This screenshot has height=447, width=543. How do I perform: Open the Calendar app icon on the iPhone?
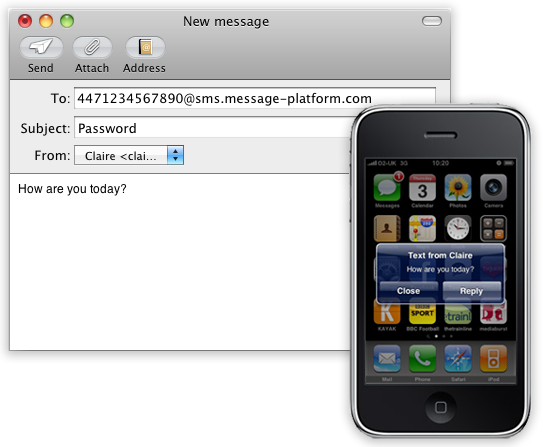point(422,187)
